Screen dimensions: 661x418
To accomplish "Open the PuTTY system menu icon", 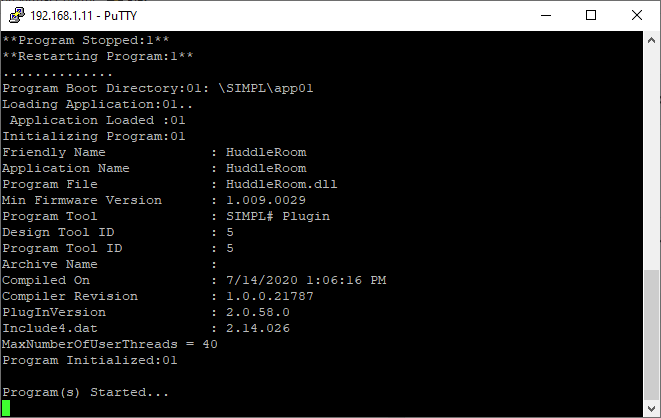I will coord(15,15).
